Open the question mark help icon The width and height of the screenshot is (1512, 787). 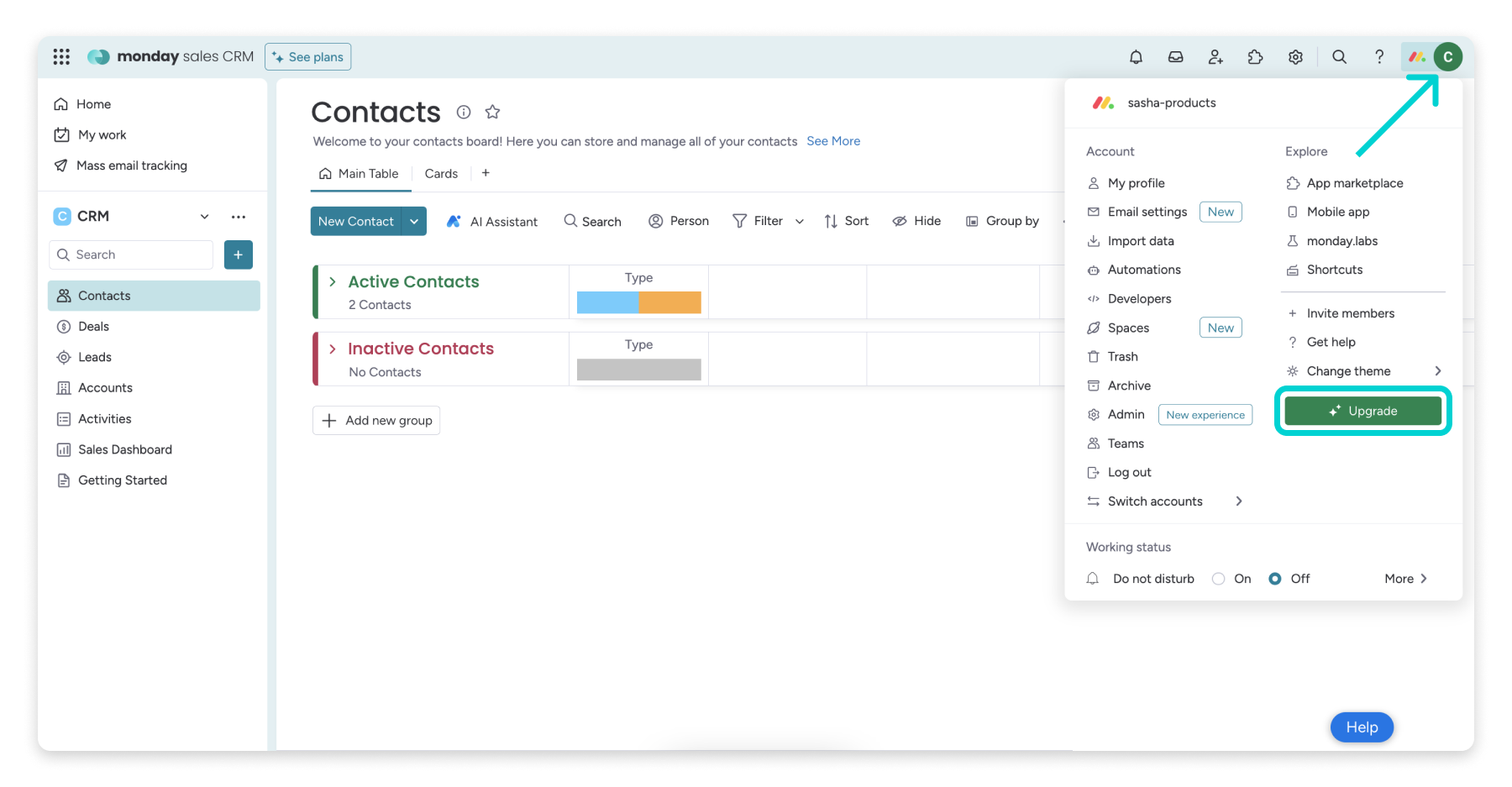point(1379,56)
